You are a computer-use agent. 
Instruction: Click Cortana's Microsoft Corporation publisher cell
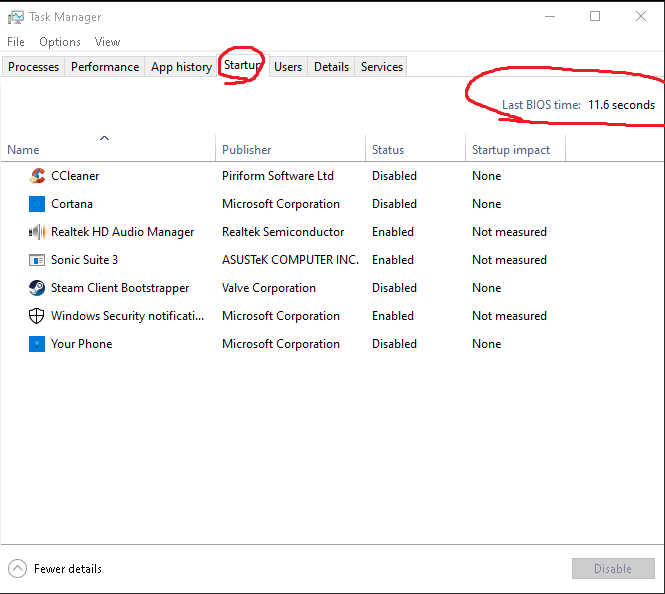[281, 204]
